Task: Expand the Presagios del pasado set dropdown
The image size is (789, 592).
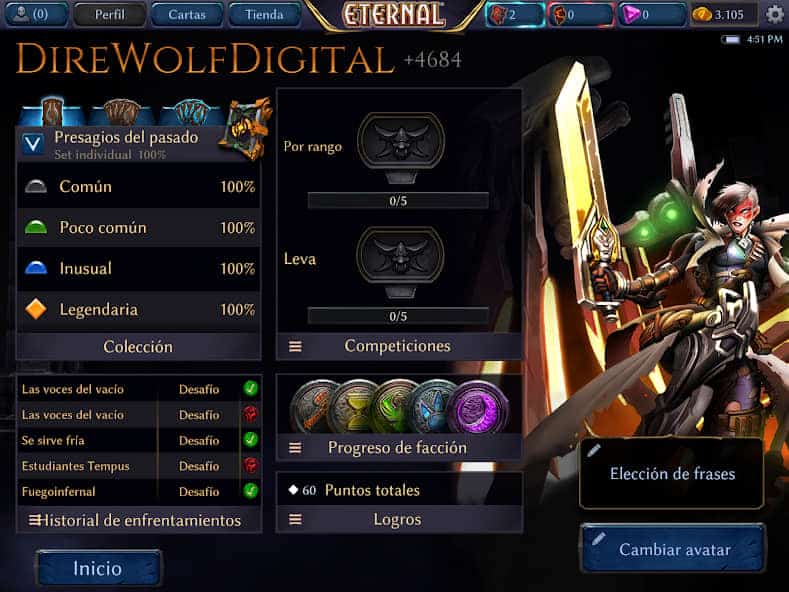Action: click(x=33, y=144)
